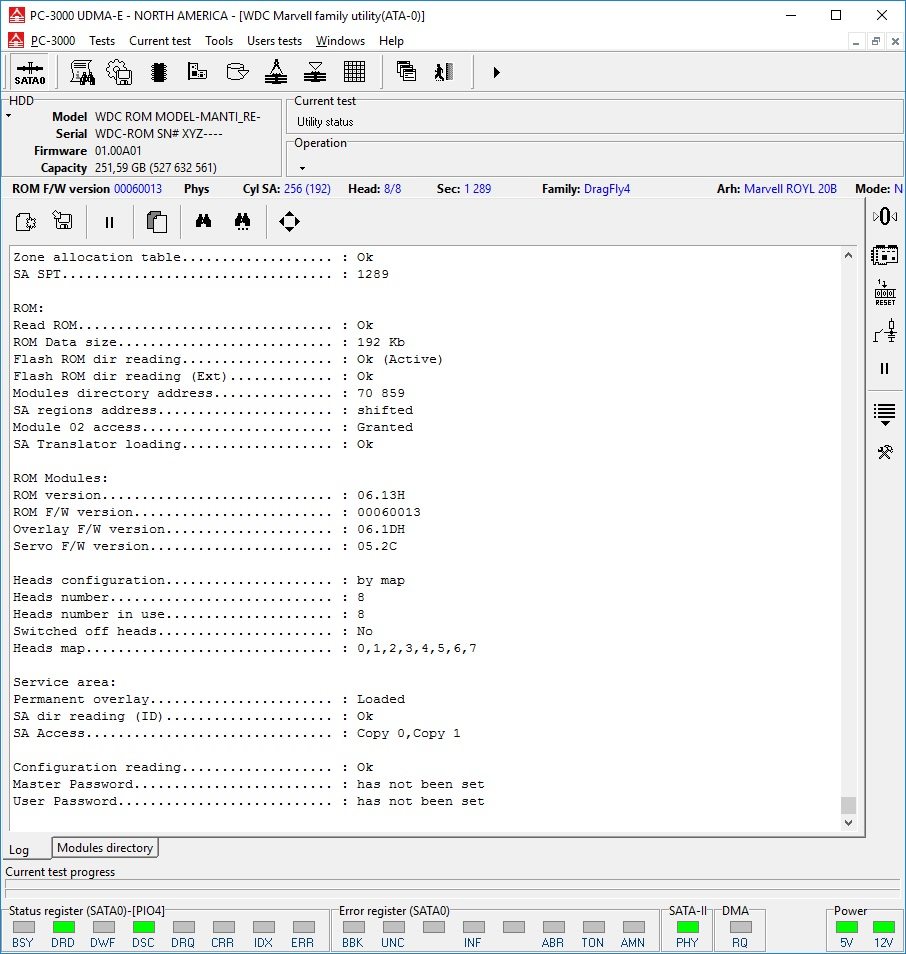Open the ROM chip toolbar icon
This screenshot has width=906, height=954.
pyautogui.click(x=159, y=72)
